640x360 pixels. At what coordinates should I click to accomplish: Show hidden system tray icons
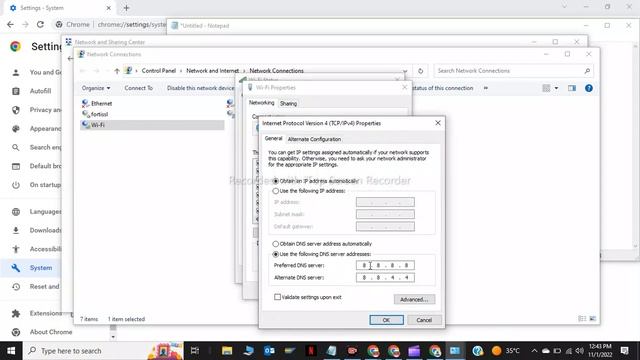[534, 351]
